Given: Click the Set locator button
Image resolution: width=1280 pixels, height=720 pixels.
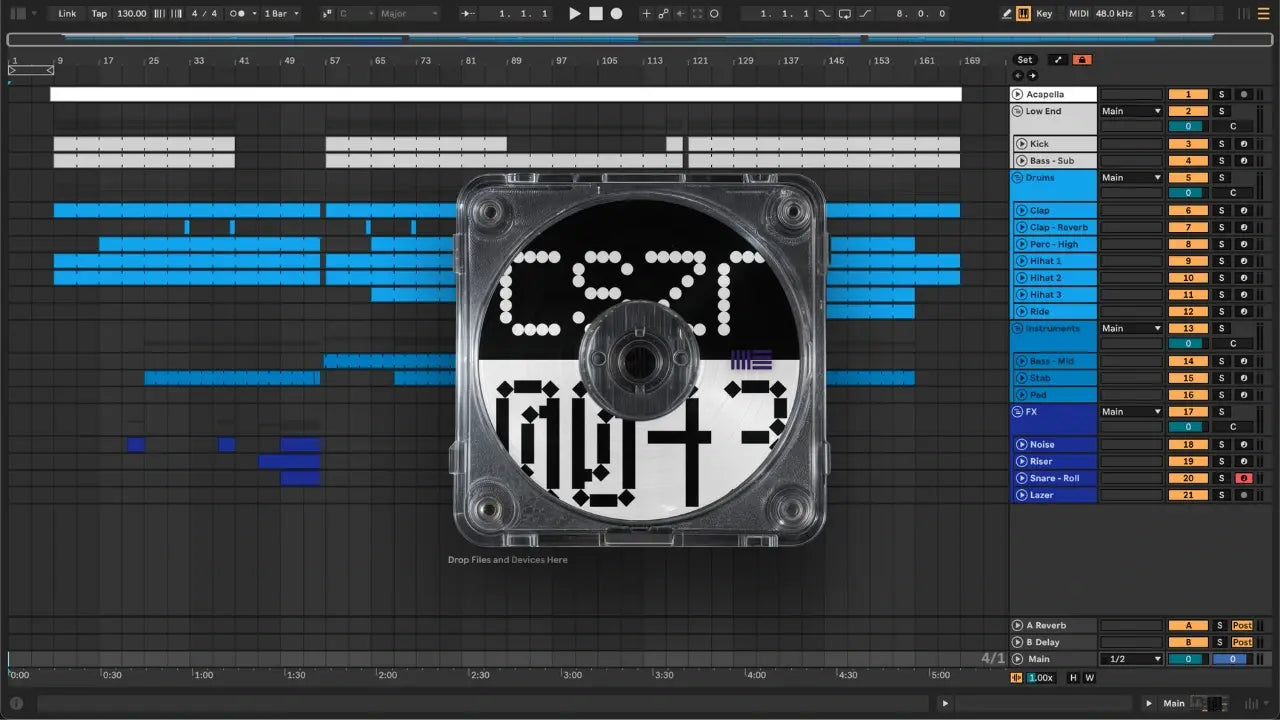Looking at the screenshot, I should (x=1025, y=59).
